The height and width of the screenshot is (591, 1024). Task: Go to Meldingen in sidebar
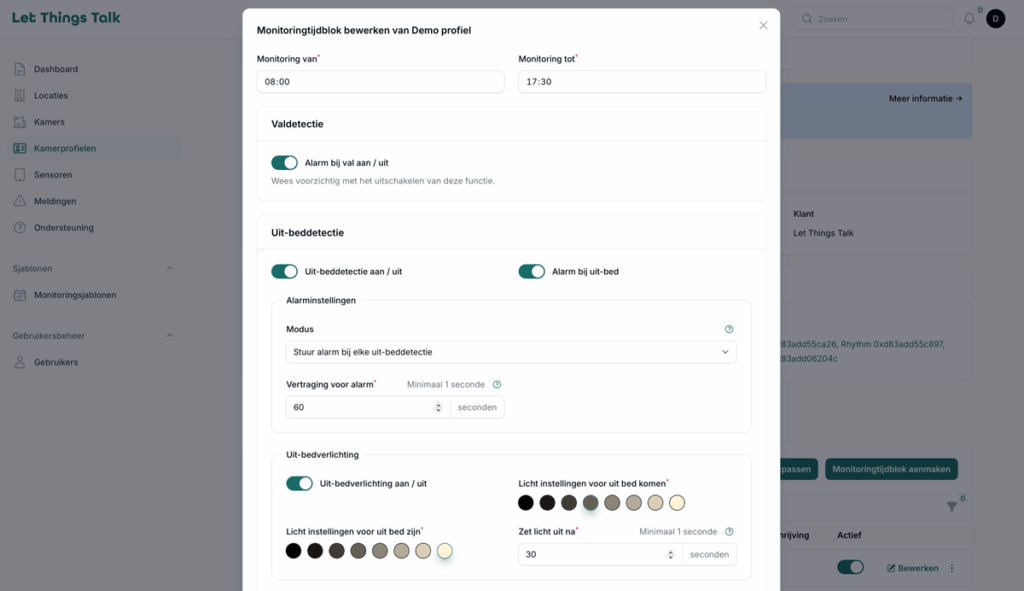(55, 201)
